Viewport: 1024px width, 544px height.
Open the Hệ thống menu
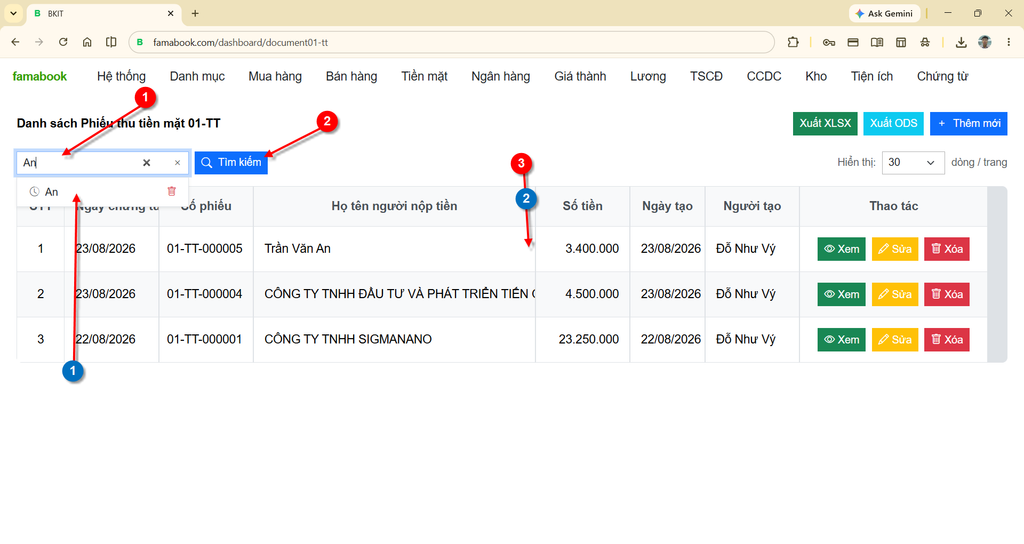pyautogui.click(x=121, y=76)
